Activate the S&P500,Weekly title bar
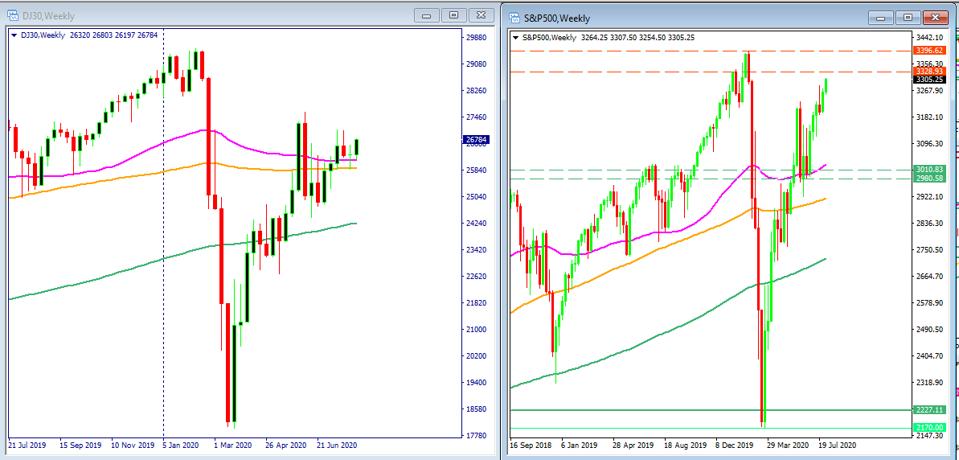The image size is (959, 460). tap(700, 17)
